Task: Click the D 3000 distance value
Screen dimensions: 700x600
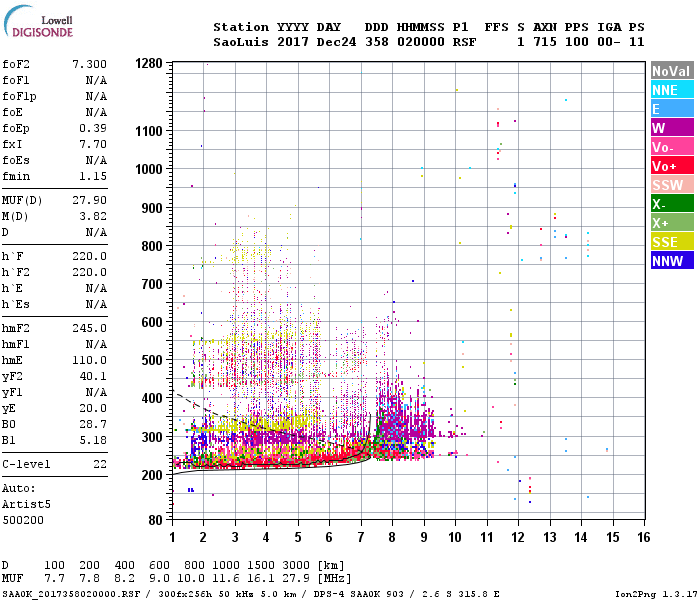Action: 296,566
